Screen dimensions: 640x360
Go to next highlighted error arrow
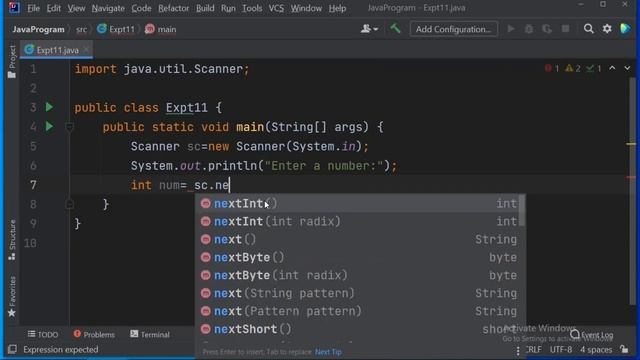click(627, 68)
